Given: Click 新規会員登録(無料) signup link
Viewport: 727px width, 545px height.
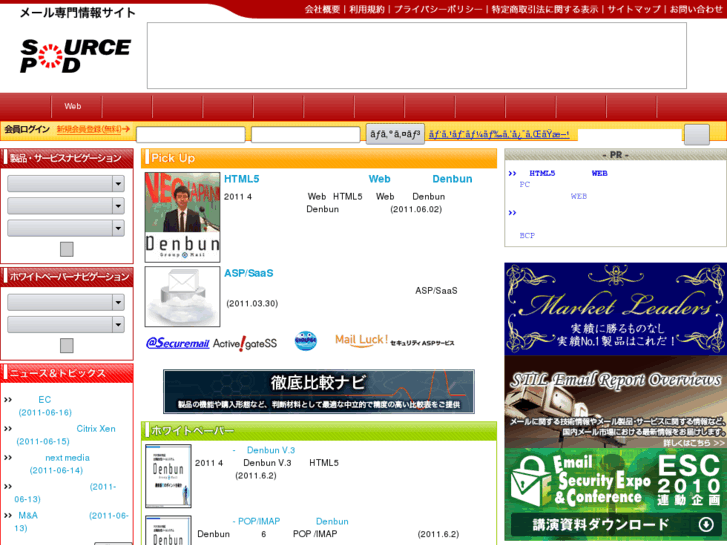Looking at the screenshot, I should pyautogui.click(x=93, y=129).
